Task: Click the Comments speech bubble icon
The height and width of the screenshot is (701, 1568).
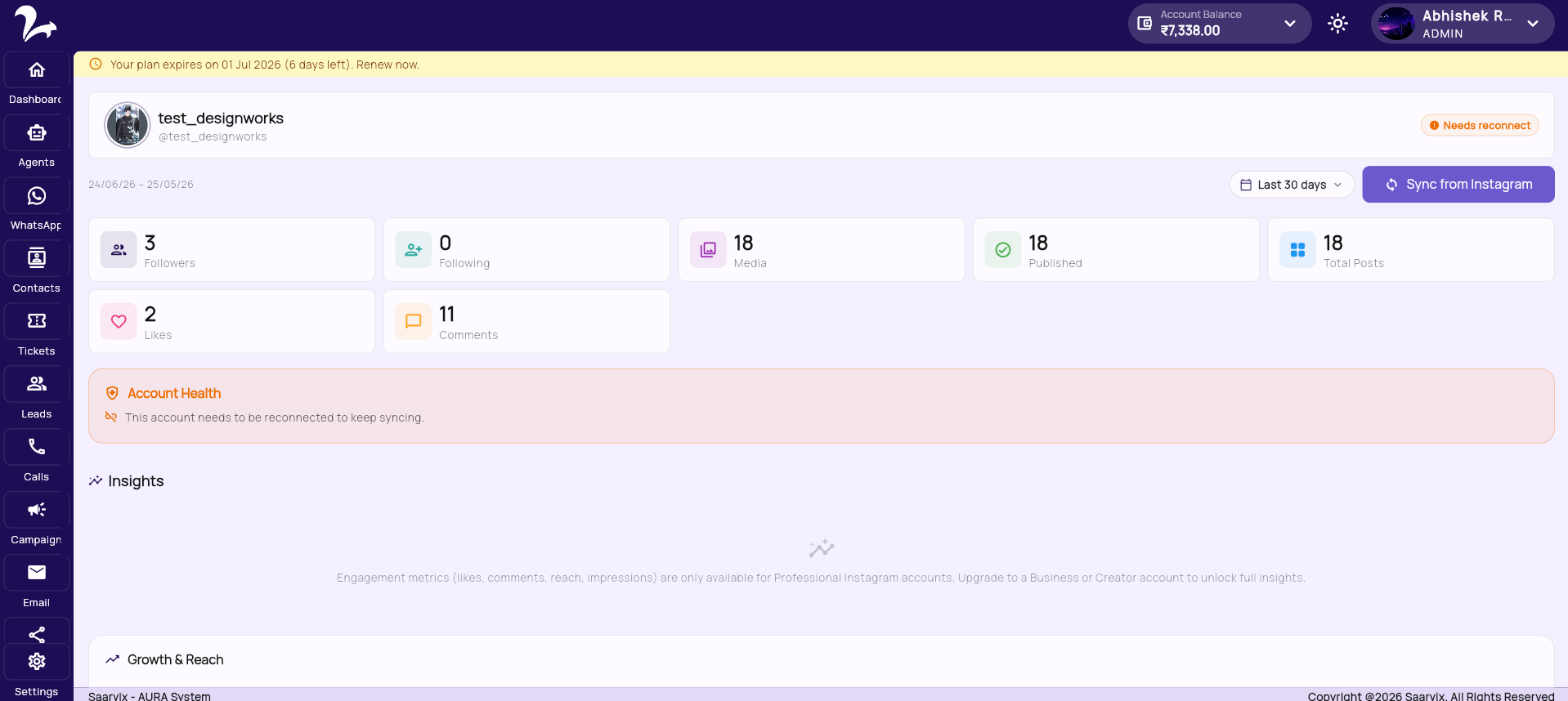Action: (x=414, y=321)
